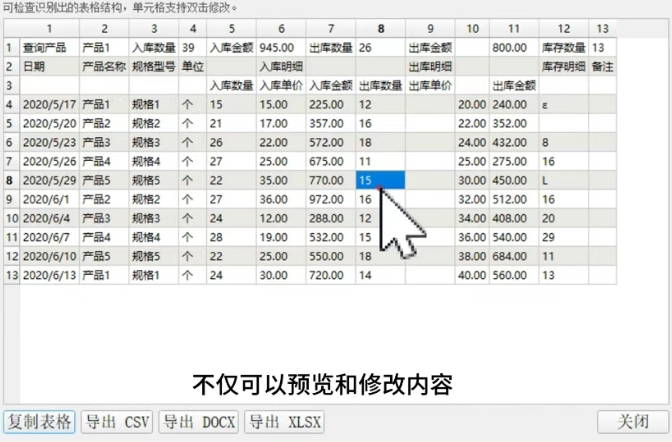This screenshot has width=672, height=442.
Task: Click the 产品名称 header cell
Action: [x=104, y=66]
